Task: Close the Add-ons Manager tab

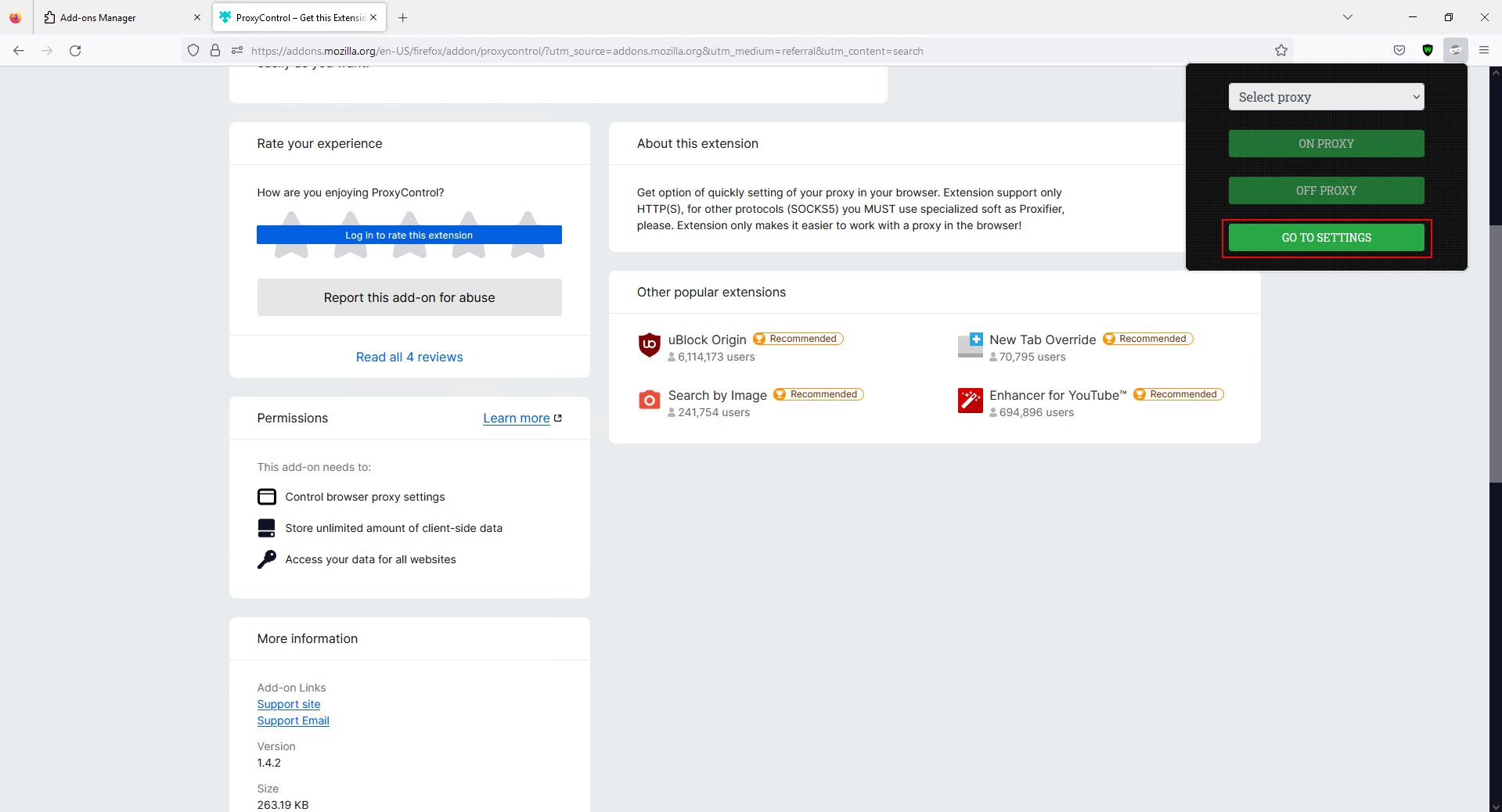Action: click(x=197, y=17)
